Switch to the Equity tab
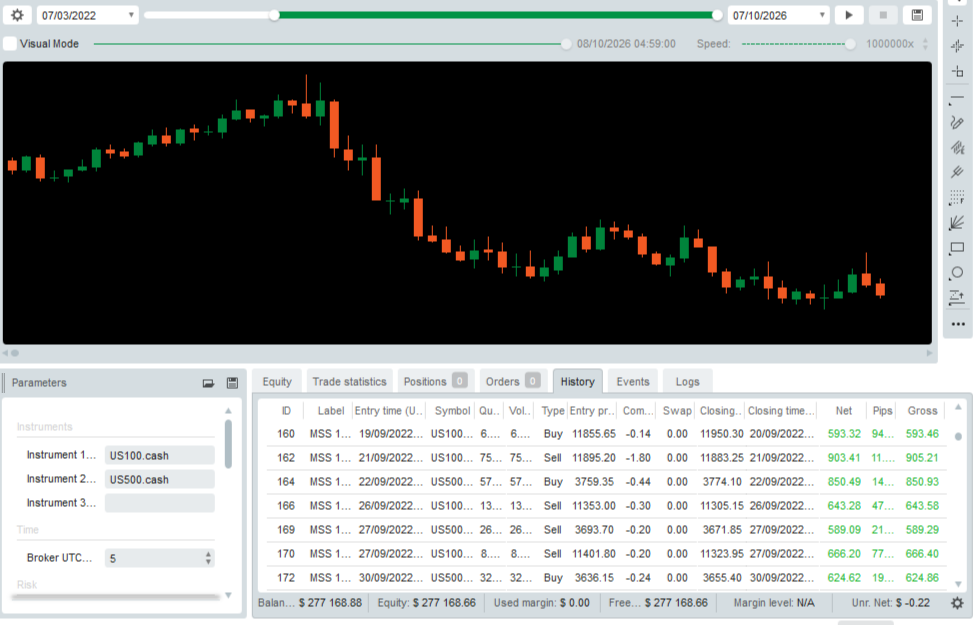The width and height of the screenshot is (978, 625). (277, 382)
